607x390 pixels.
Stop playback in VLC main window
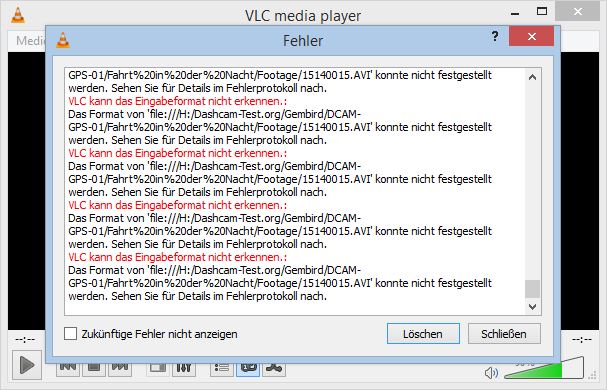pos(94,369)
